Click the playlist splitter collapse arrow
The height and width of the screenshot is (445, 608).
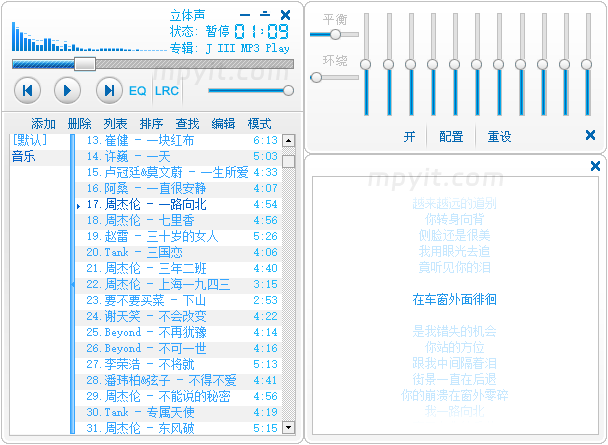[73, 285]
